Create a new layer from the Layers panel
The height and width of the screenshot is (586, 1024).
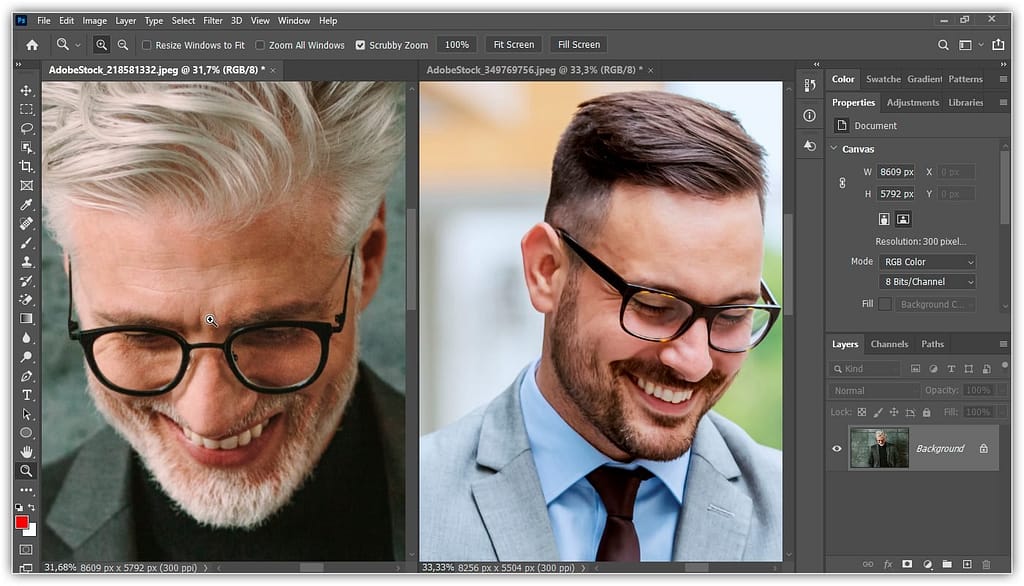click(966, 564)
